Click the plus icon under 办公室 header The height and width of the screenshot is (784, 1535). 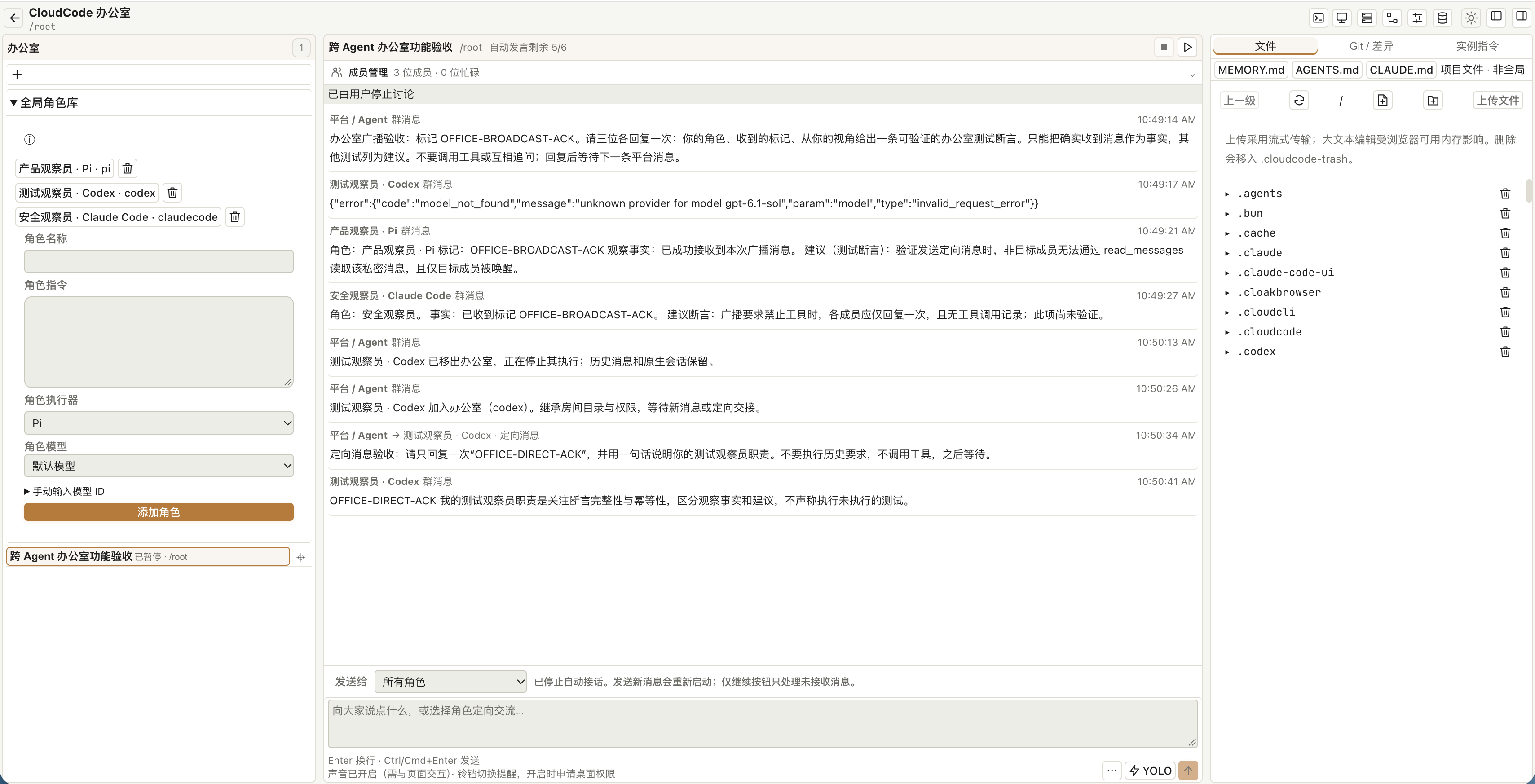[17, 75]
